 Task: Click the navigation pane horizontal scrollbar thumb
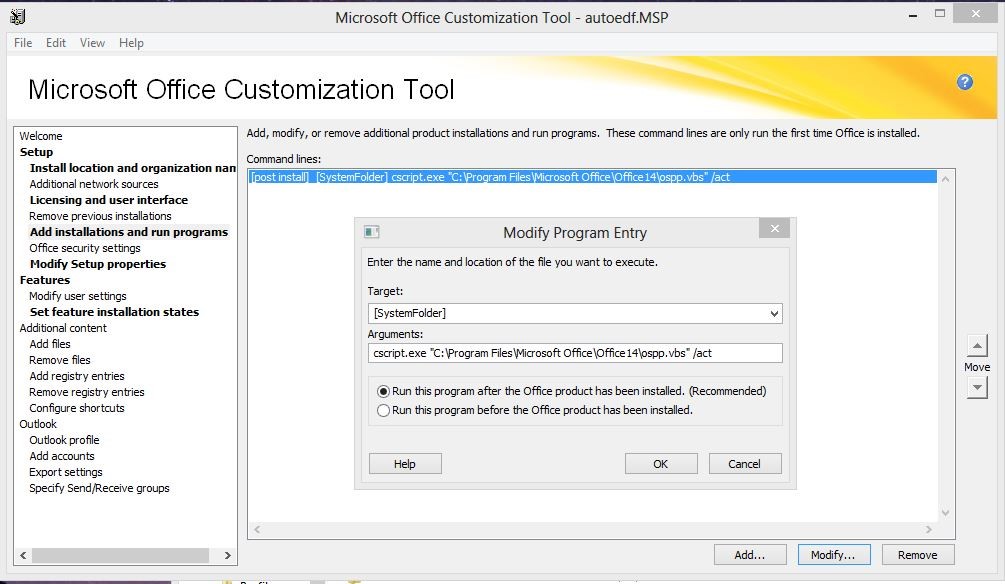point(120,555)
